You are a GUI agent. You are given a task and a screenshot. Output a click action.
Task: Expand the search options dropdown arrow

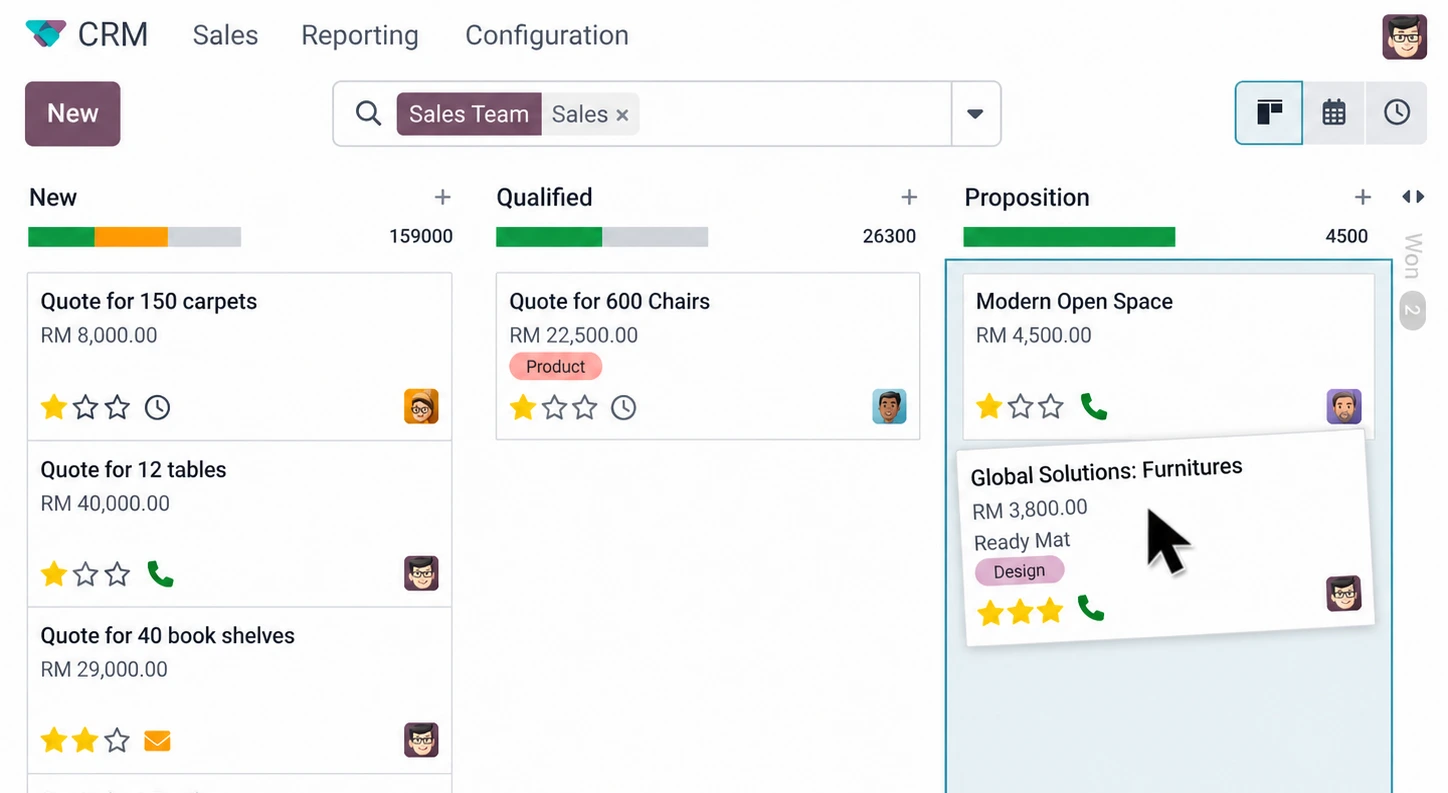(975, 114)
